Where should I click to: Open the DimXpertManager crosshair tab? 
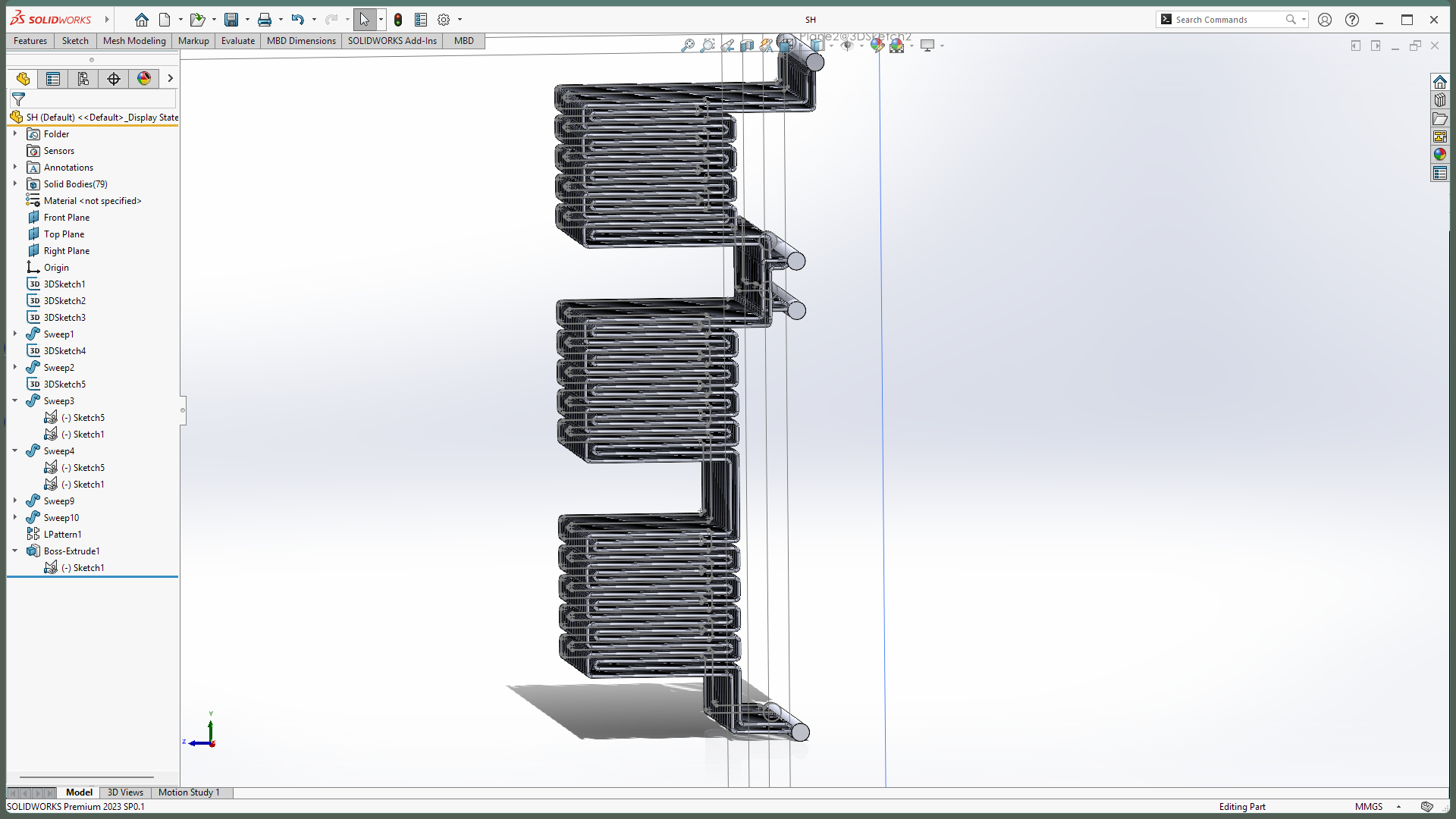114,79
